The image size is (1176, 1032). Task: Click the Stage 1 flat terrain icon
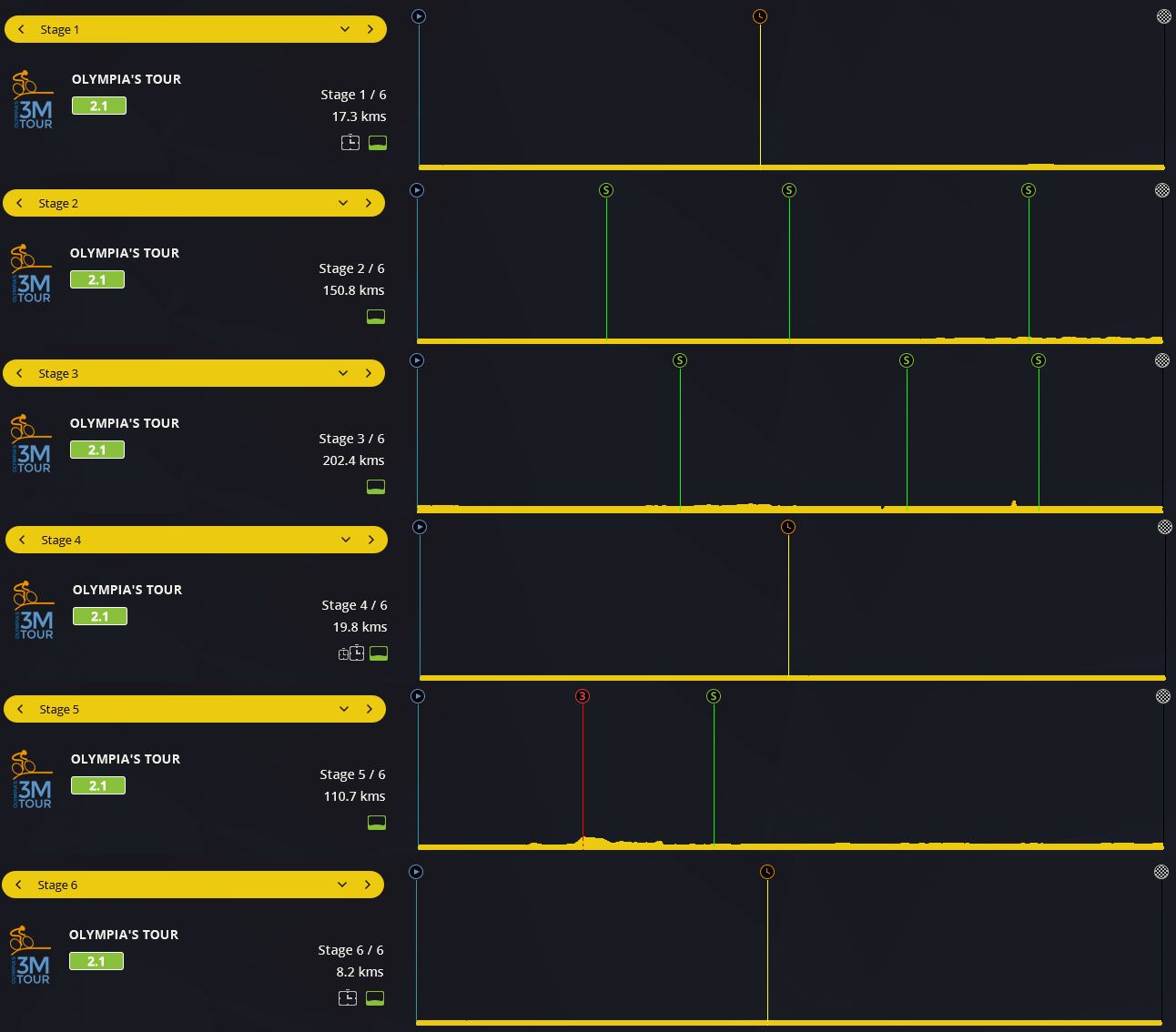[378, 143]
